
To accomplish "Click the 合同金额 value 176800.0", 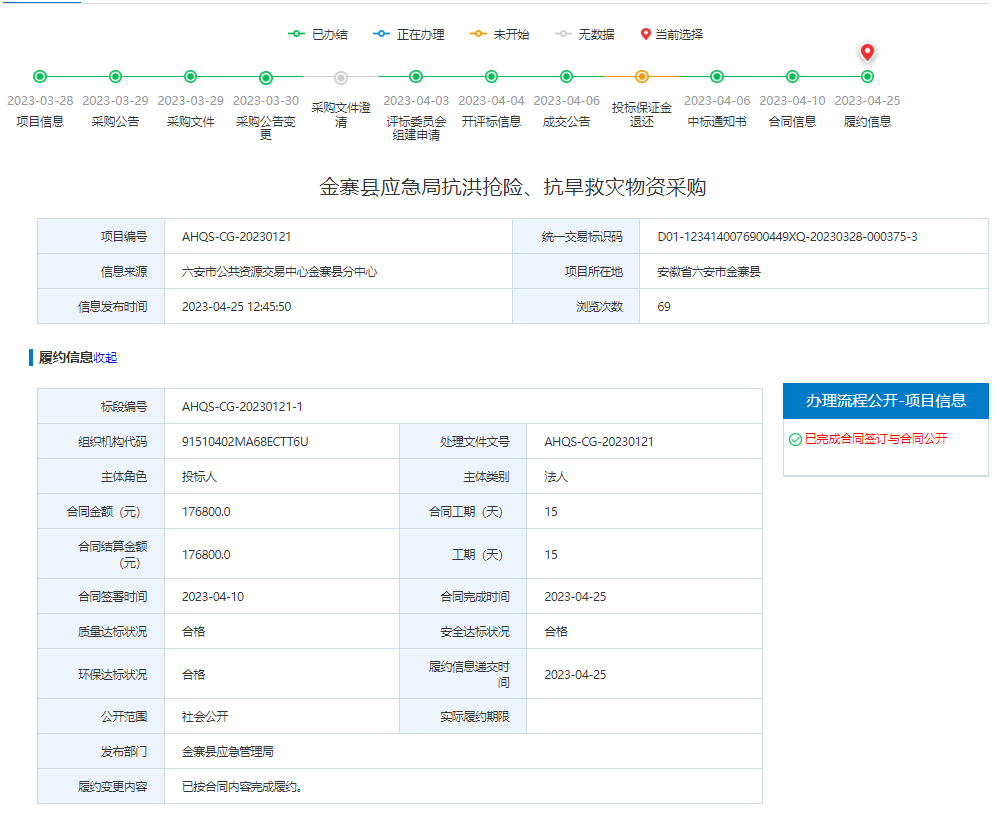I will [206, 512].
